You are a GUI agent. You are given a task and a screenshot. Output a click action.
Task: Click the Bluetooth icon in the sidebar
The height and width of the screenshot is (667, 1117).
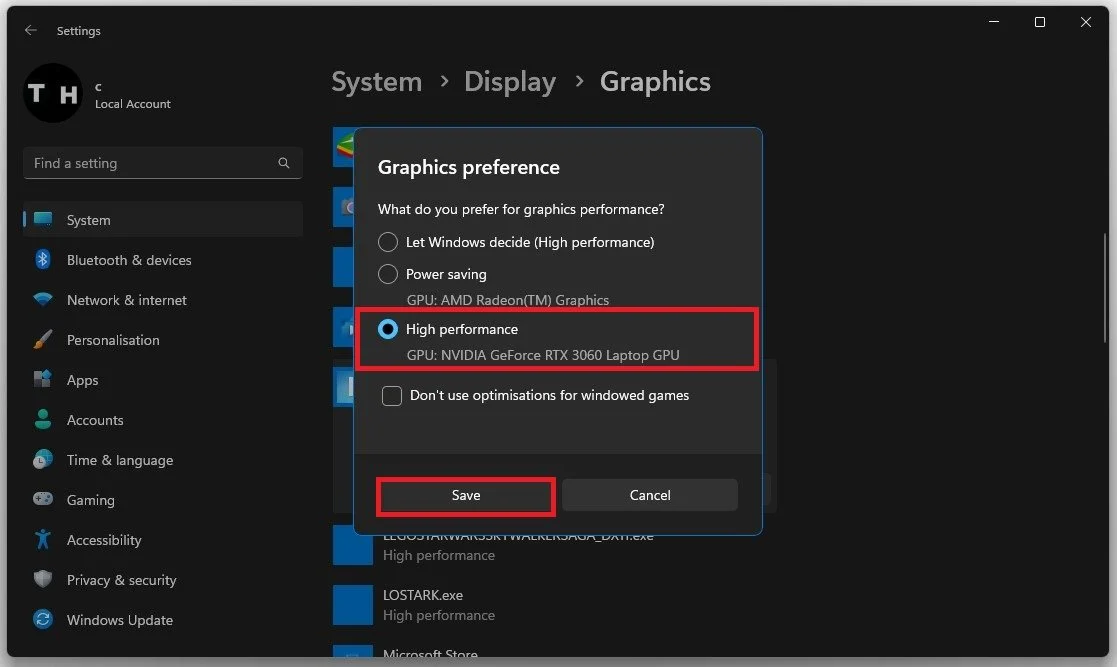click(43, 259)
